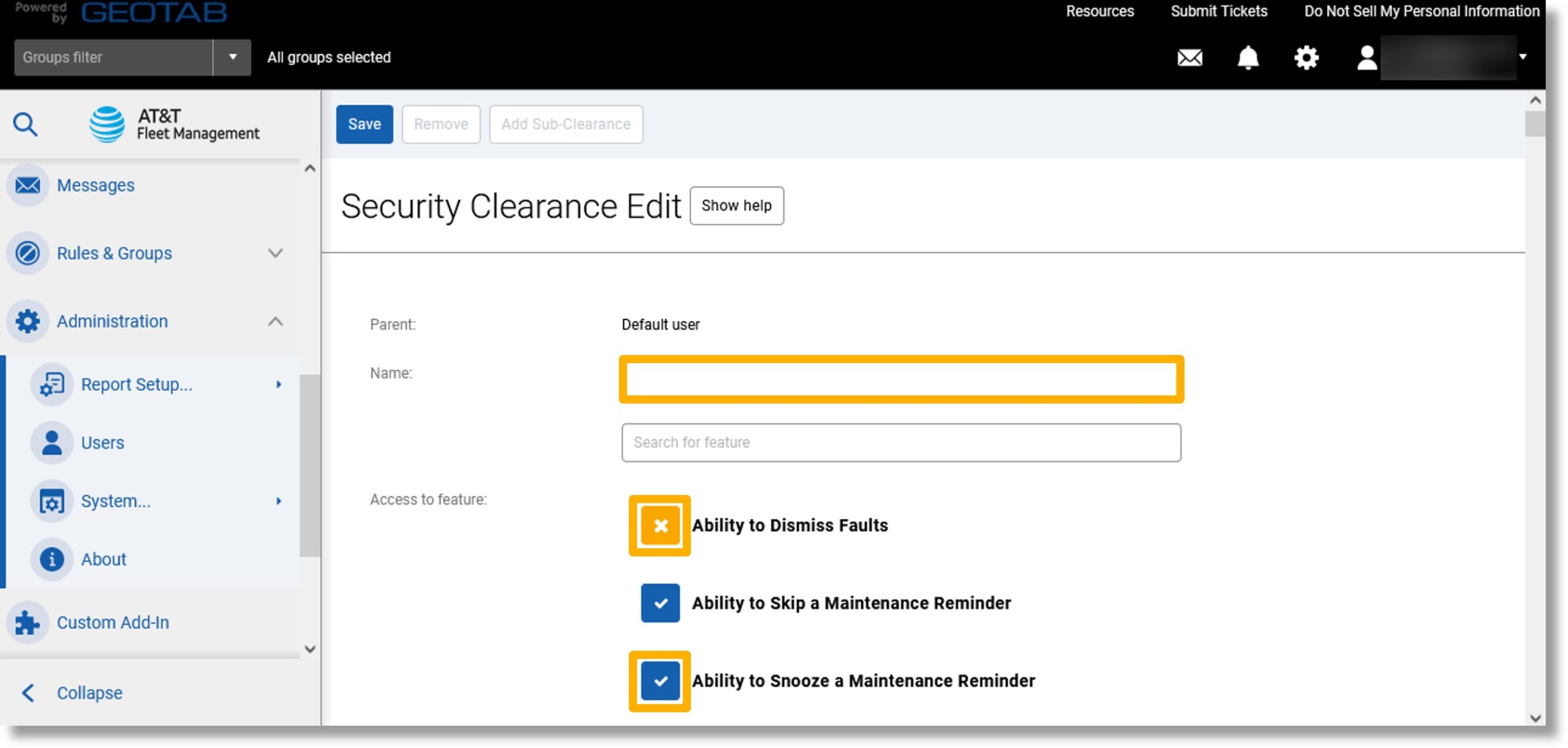
Task: Toggle Ability to Snooze a Maintenance Reminder
Action: click(x=660, y=681)
